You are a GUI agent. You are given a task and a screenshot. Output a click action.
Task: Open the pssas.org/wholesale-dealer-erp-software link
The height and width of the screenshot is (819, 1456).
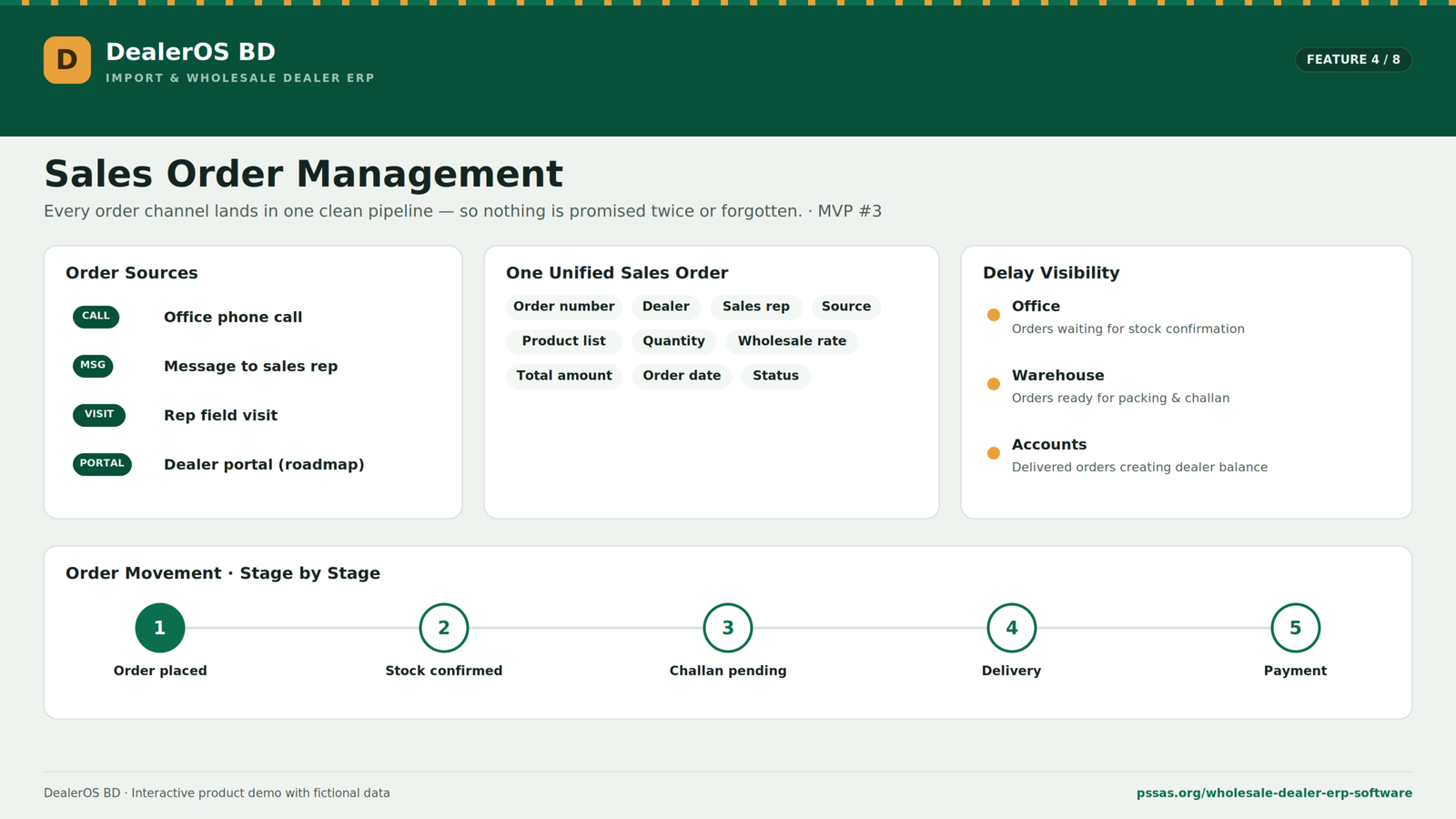[x=1274, y=794]
